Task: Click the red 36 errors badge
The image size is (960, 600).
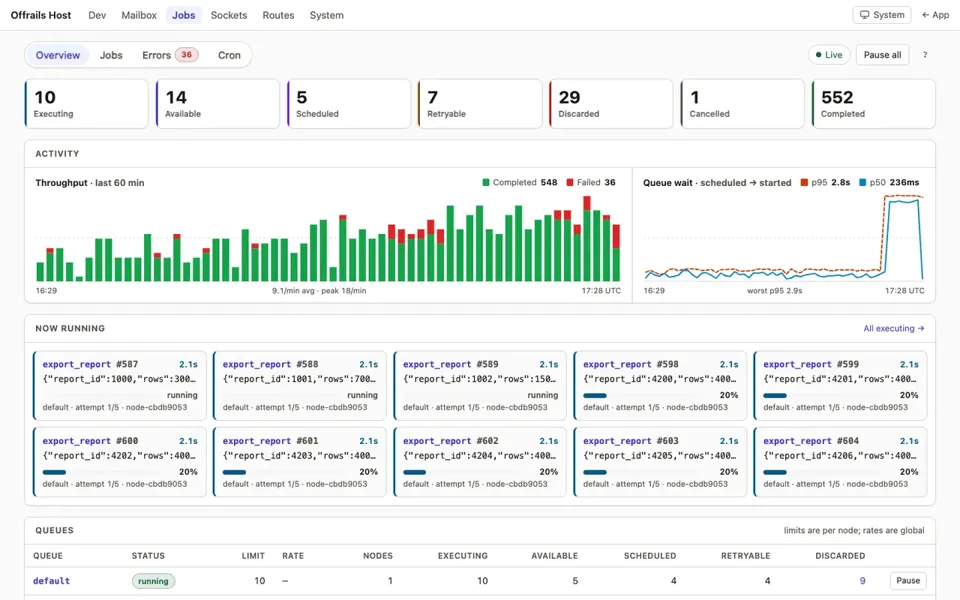Action: pos(186,54)
